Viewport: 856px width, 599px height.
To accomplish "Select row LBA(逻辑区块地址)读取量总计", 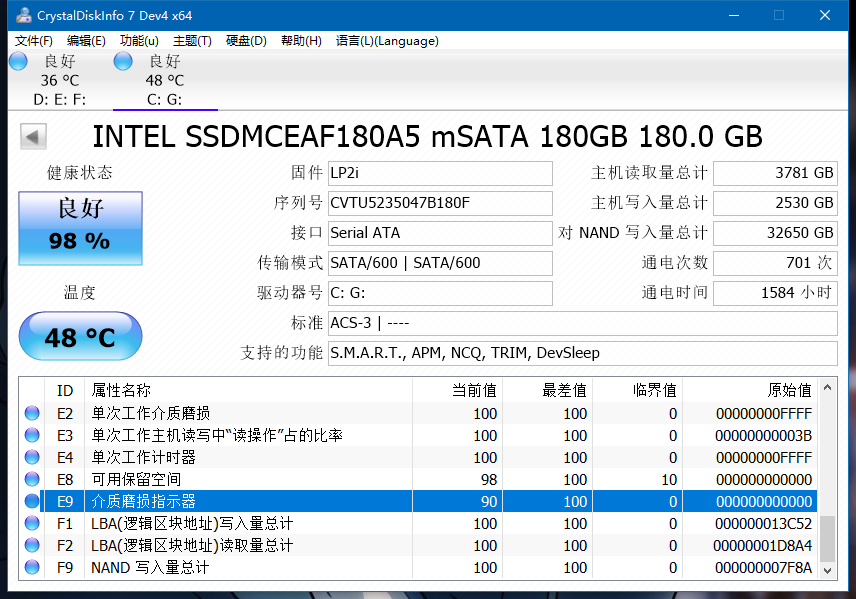I will coord(419,545).
